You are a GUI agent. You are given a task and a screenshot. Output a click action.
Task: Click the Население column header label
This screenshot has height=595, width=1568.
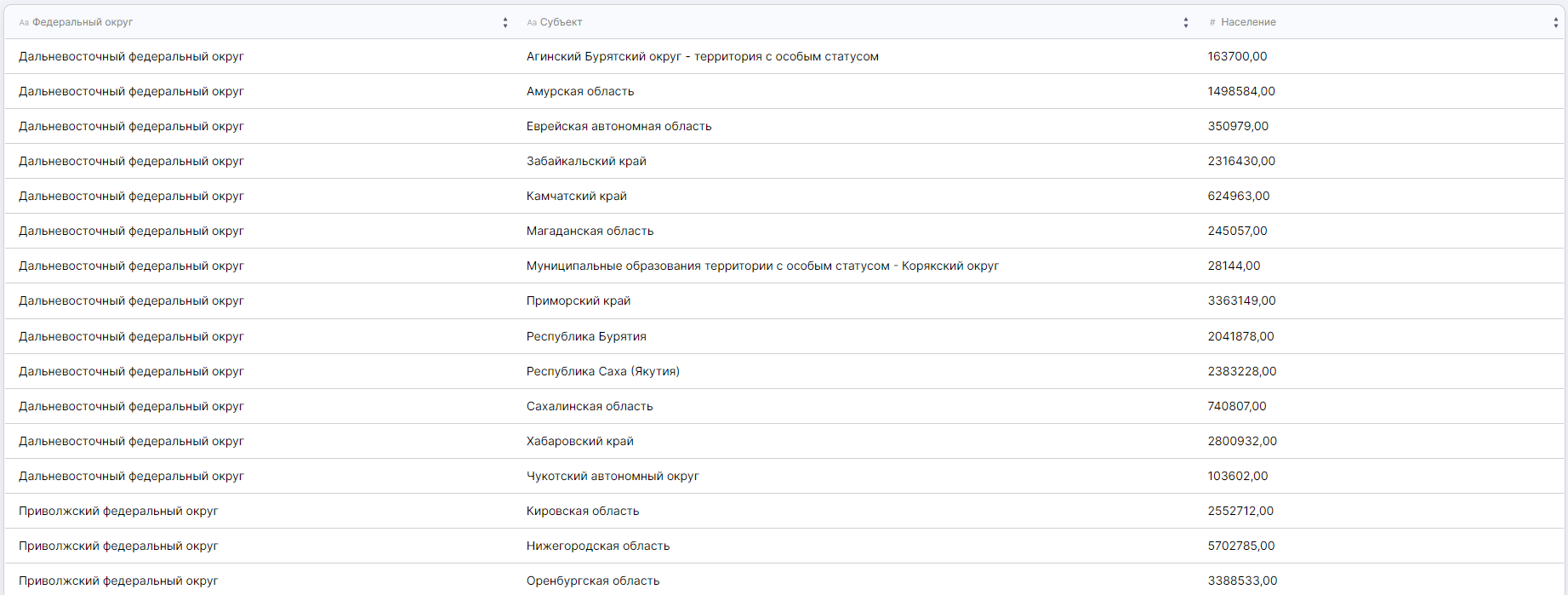click(1248, 22)
